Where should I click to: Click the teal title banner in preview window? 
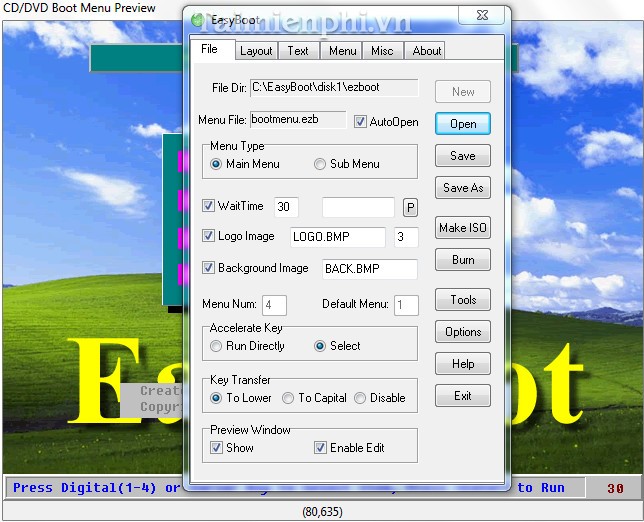pyautogui.click(x=136, y=58)
